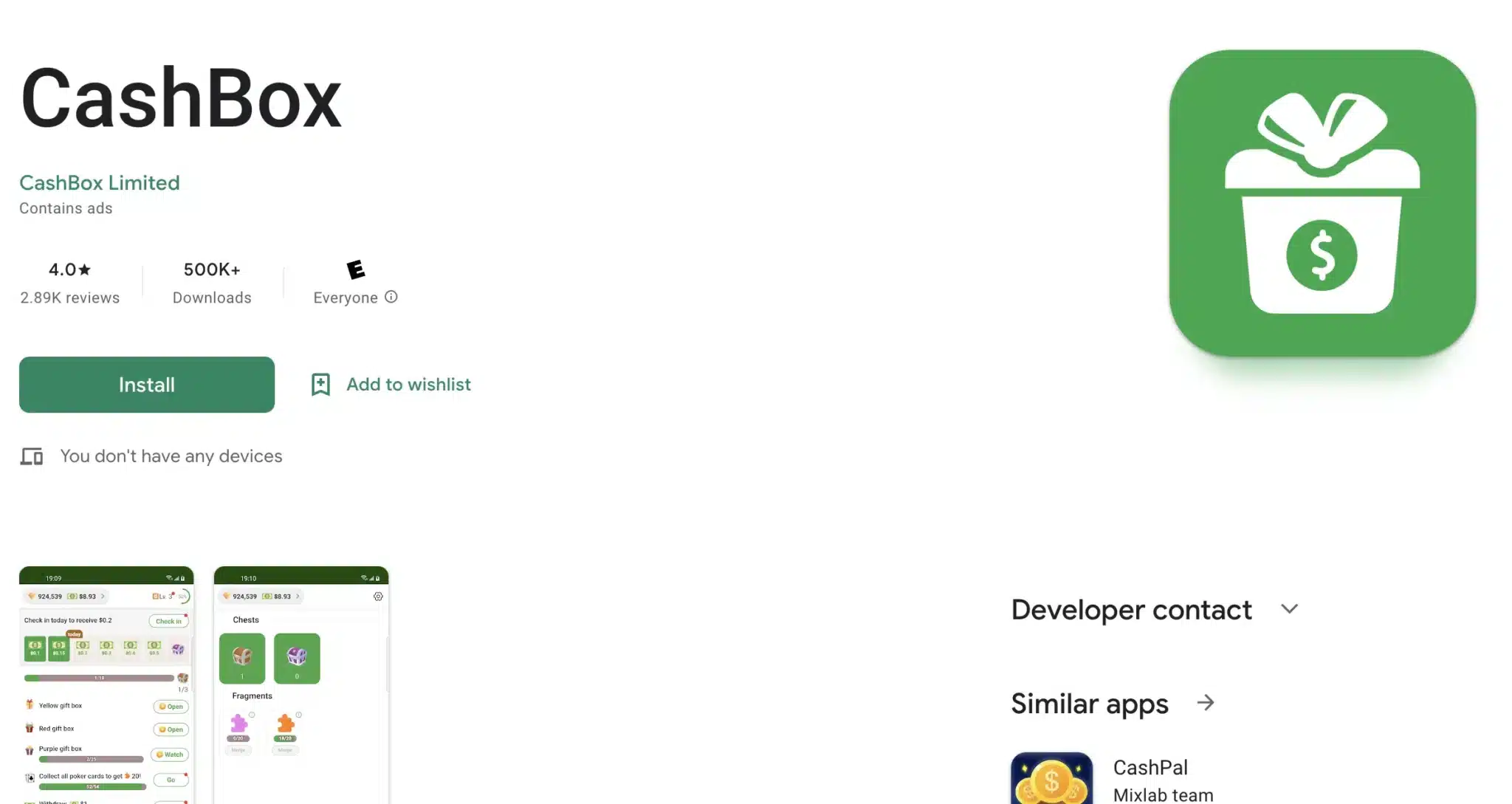Open the second screenshot showing Chests
Image resolution: width=1512 pixels, height=804 pixels.
click(301, 685)
